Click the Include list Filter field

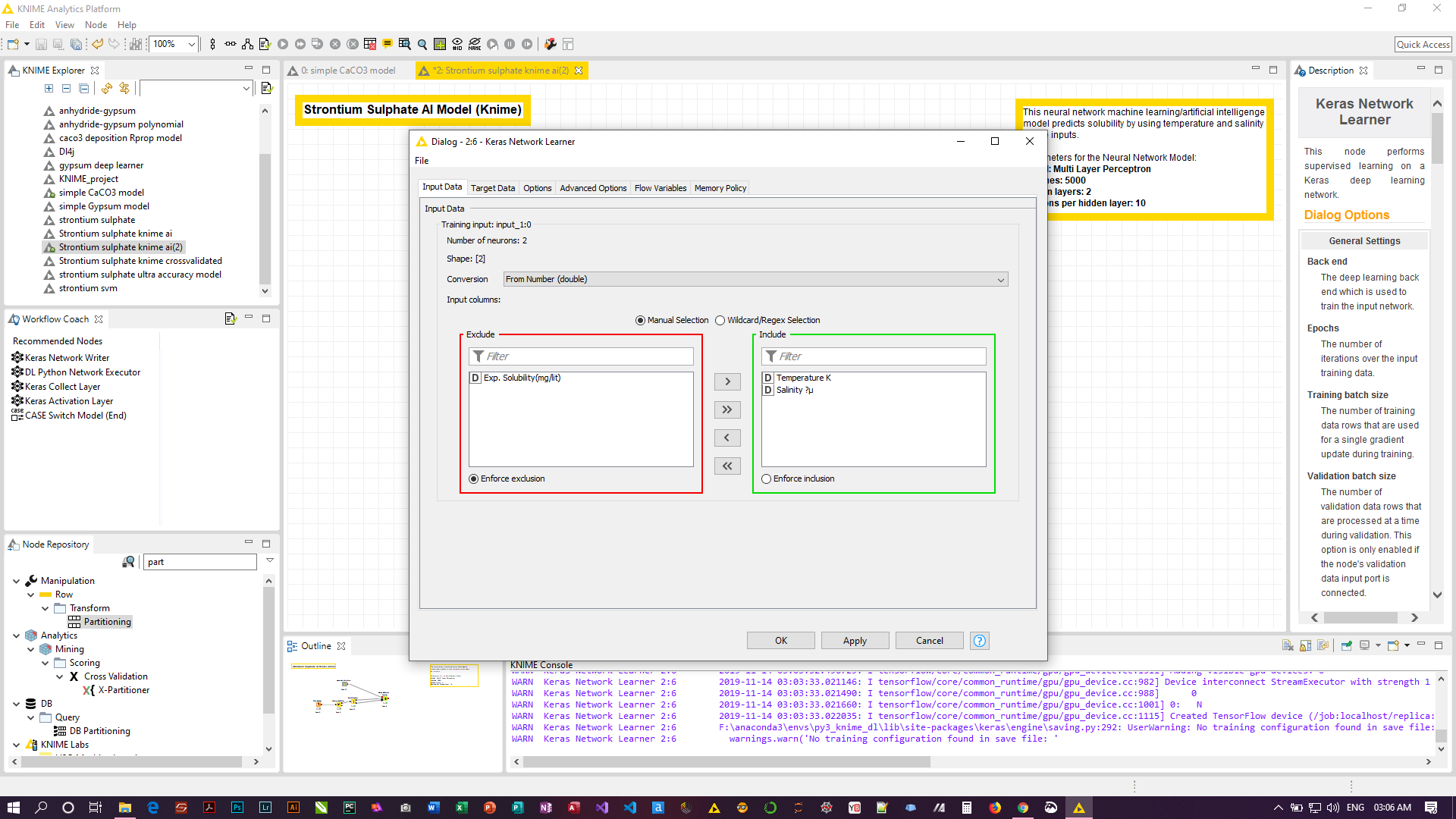click(x=874, y=356)
